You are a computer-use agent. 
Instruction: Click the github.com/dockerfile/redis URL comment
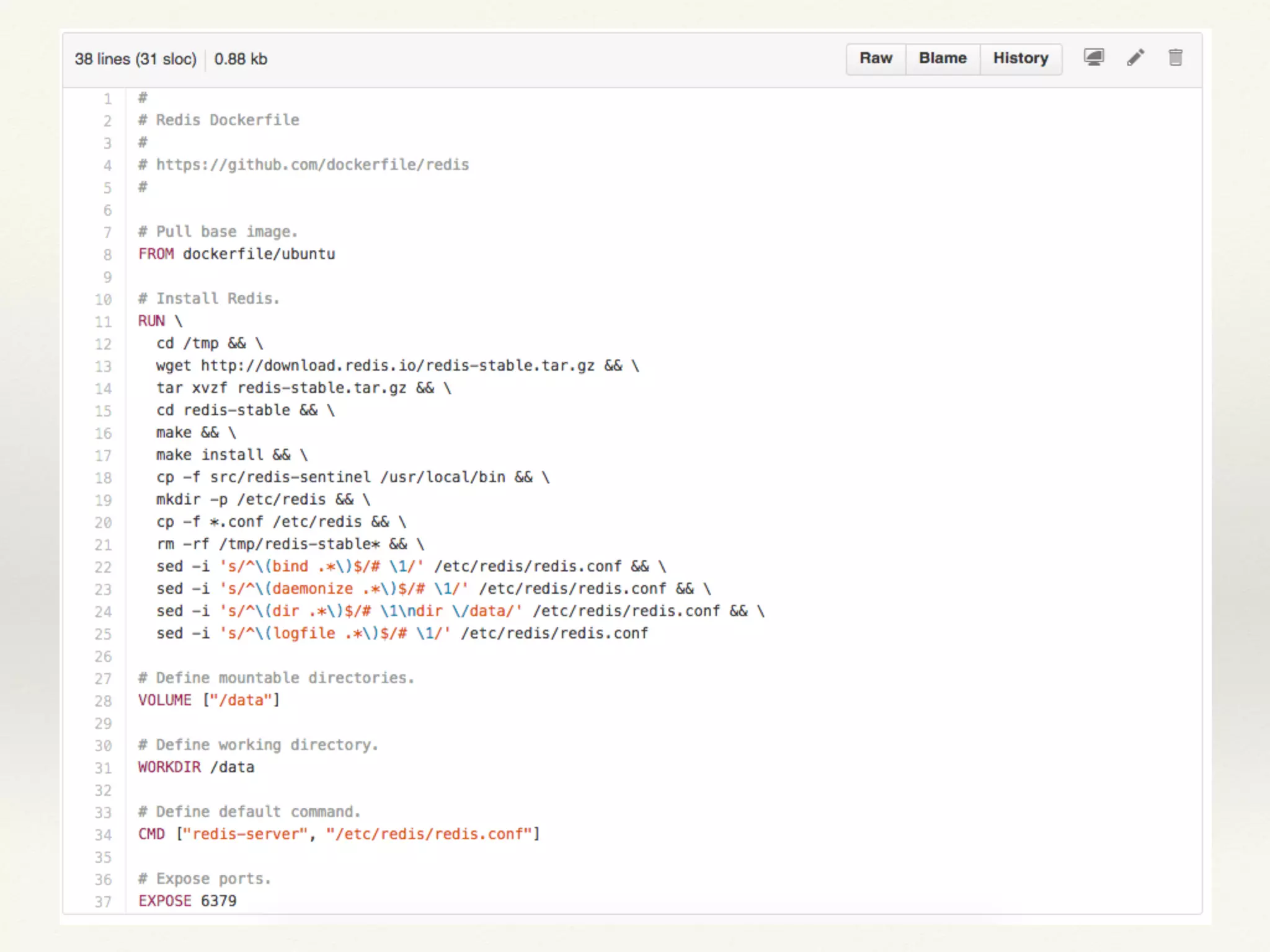[x=312, y=165]
